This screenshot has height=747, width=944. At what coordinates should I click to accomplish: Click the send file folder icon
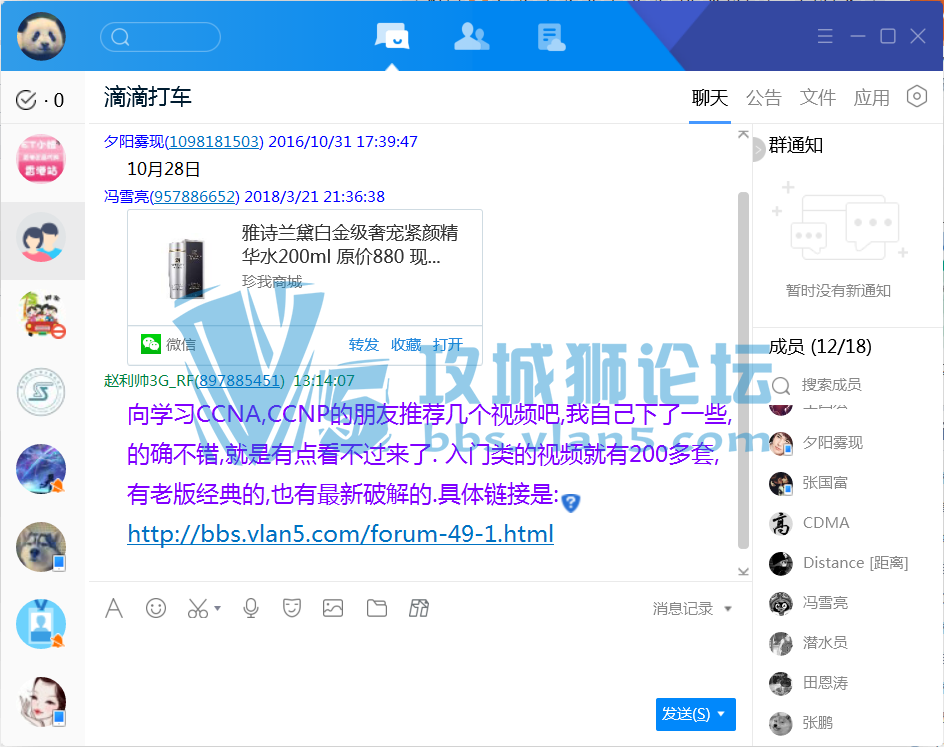pos(377,608)
